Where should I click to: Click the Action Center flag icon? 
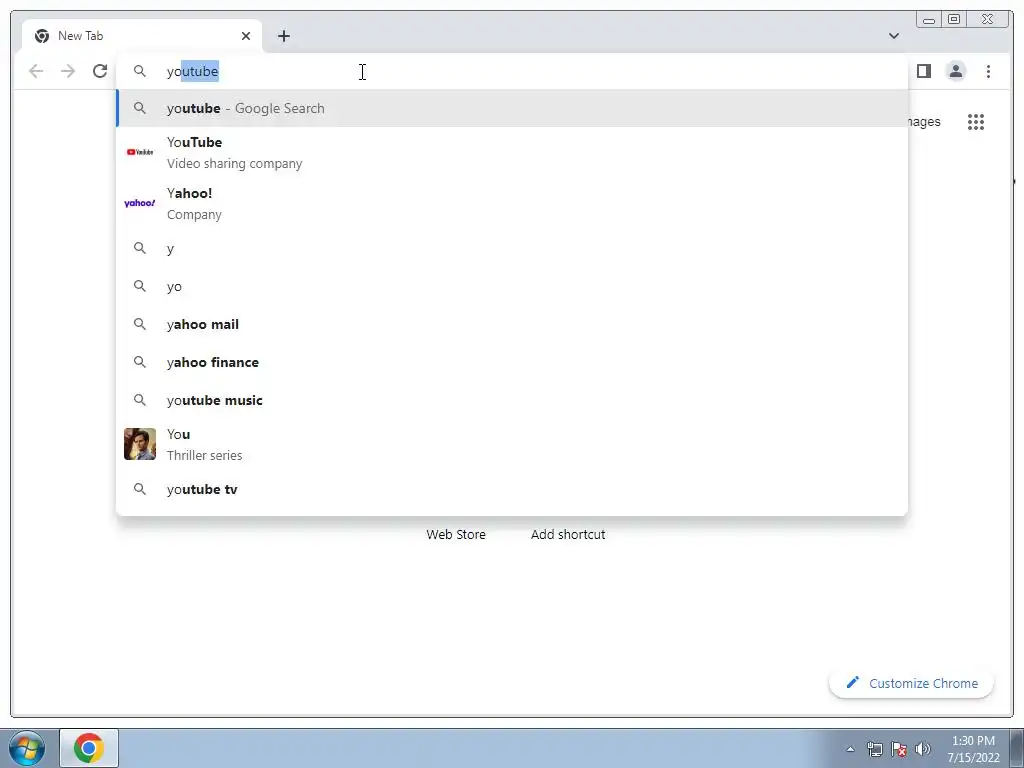[x=899, y=749]
